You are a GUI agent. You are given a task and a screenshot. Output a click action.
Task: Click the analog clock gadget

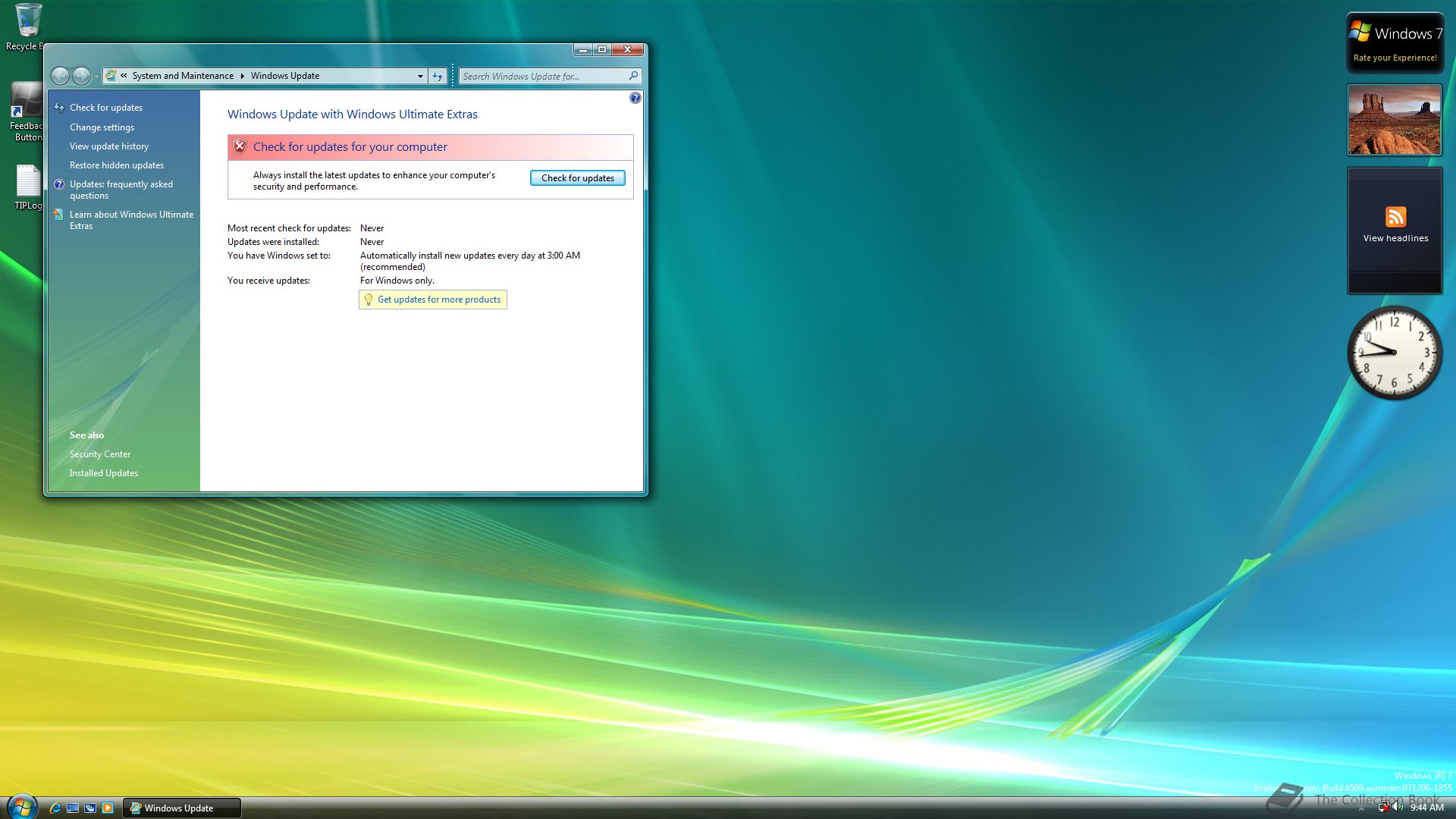pos(1394,352)
